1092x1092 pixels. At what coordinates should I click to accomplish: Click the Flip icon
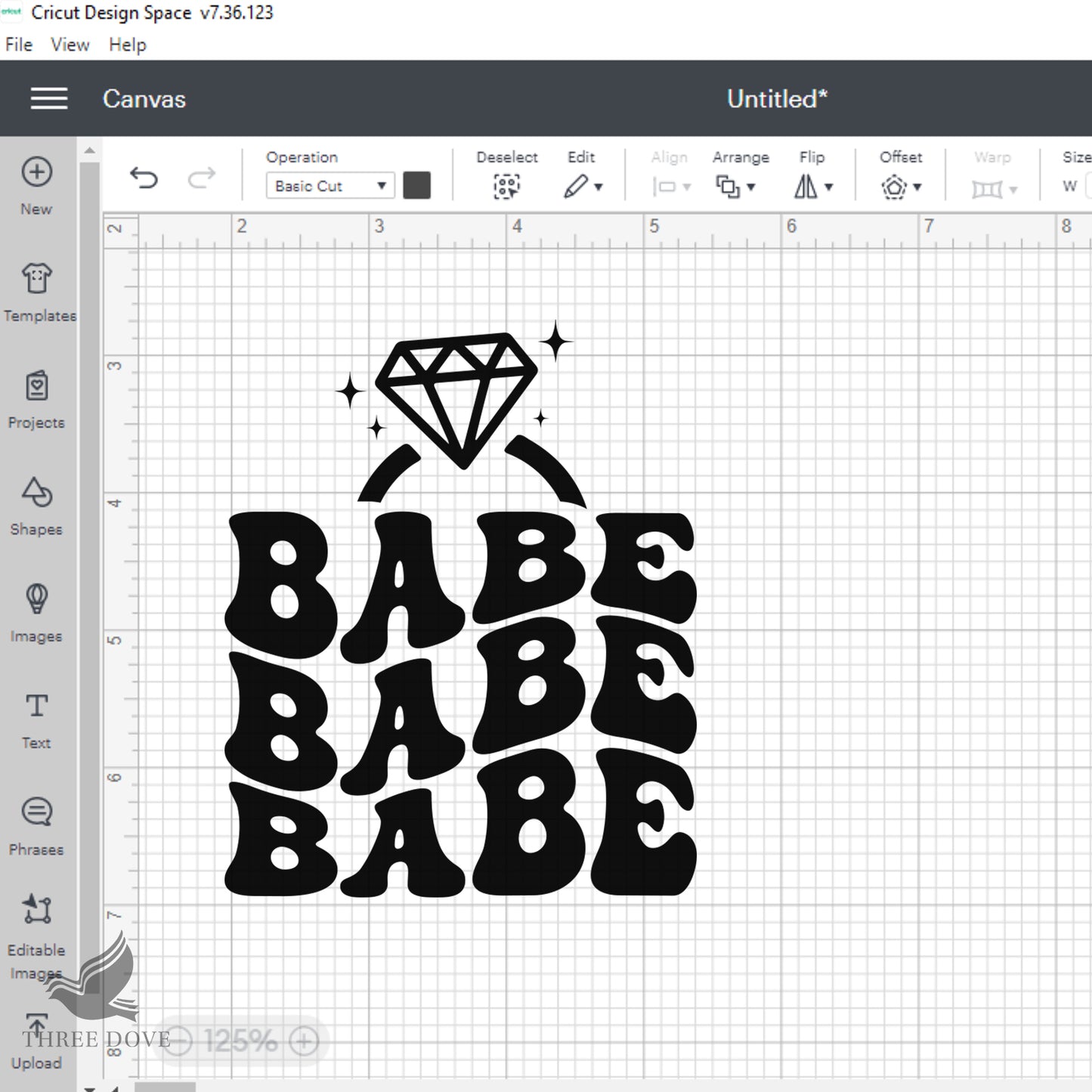pos(806,186)
